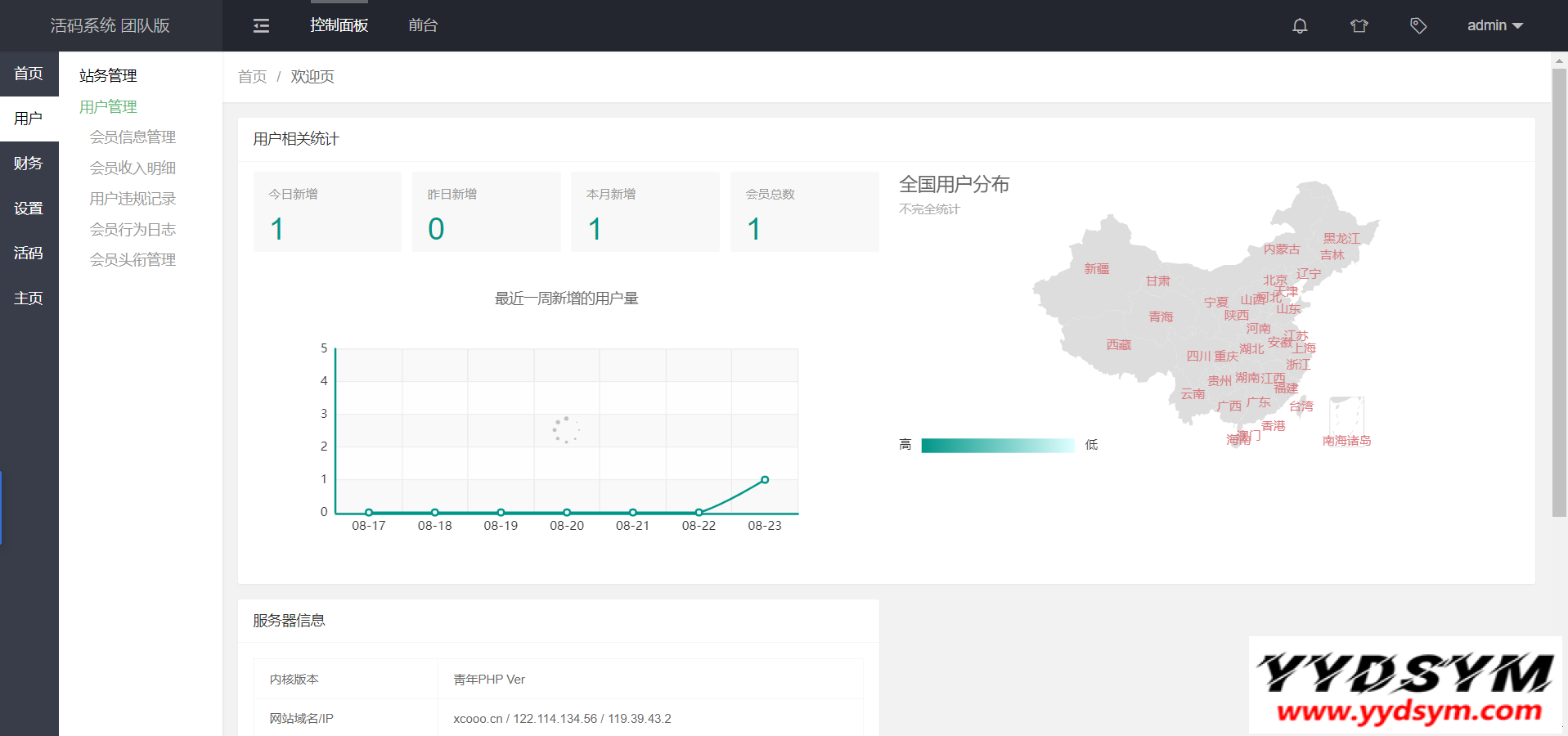Click the 首页 breadcrumb link
The width and height of the screenshot is (1568, 736).
[x=252, y=77]
